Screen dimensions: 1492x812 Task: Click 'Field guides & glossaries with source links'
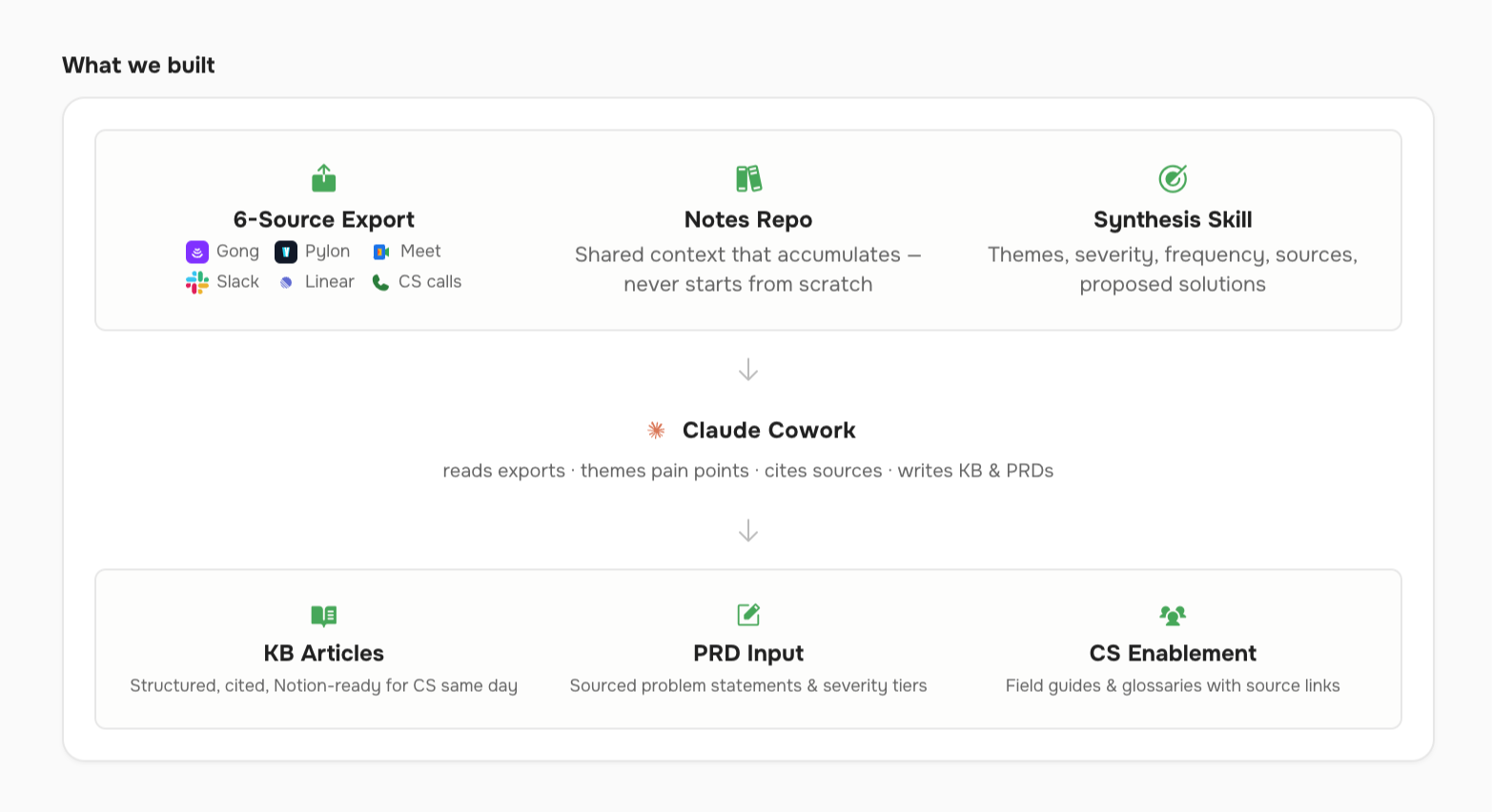(1173, 686)
